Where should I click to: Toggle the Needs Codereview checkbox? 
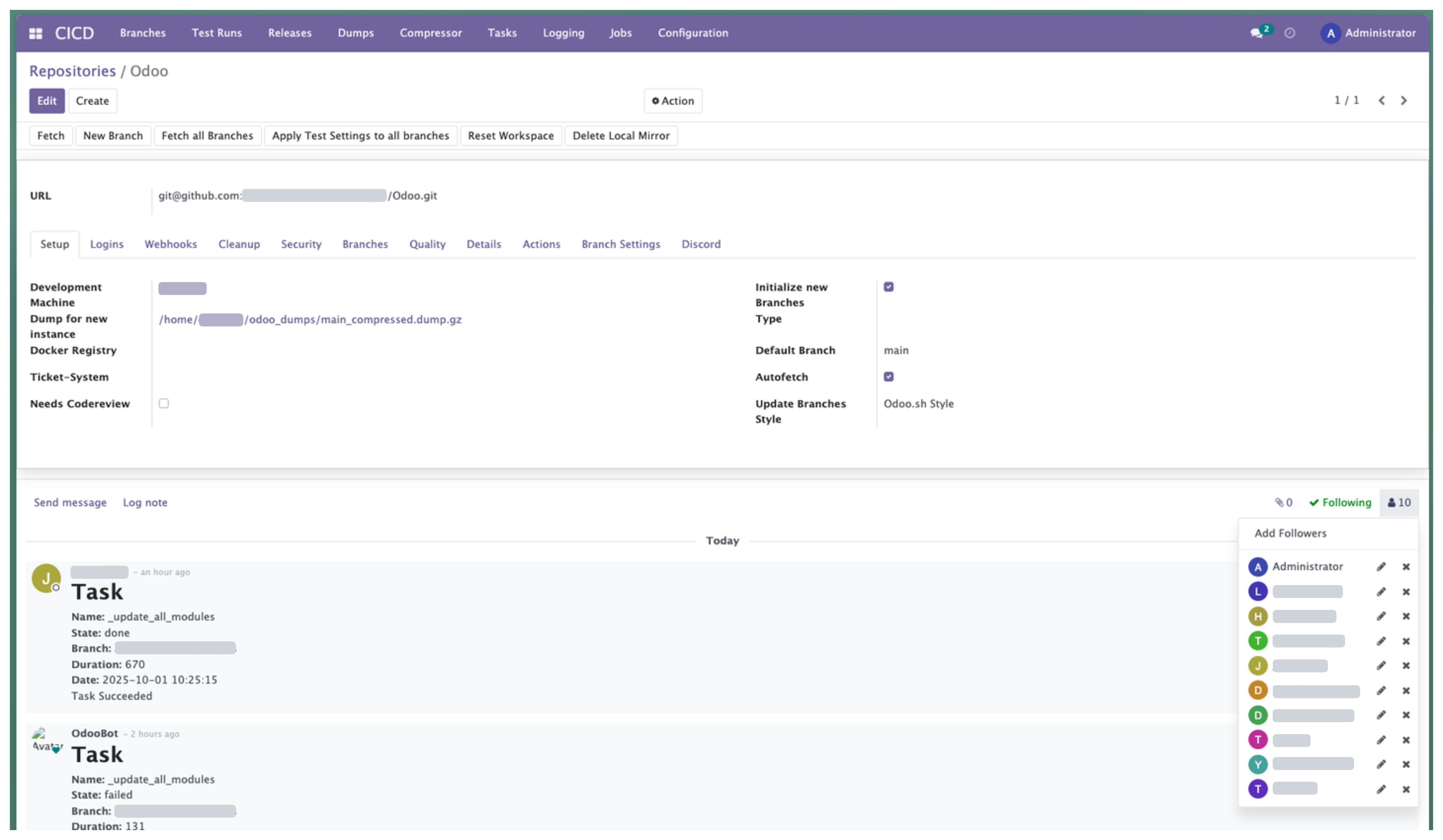pyautogui.click(x=164, y=404)
